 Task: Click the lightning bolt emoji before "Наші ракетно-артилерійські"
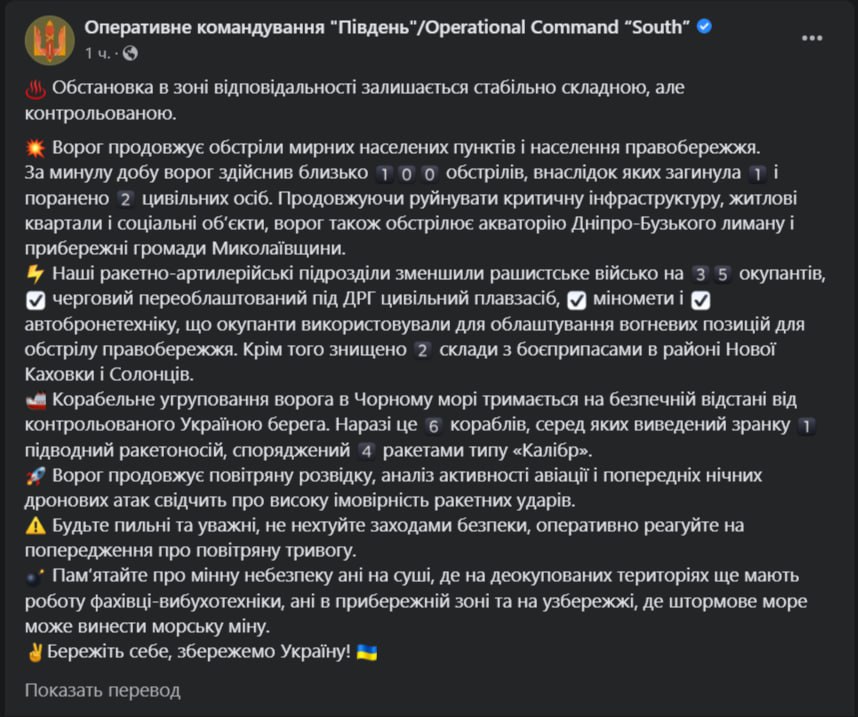34,273
